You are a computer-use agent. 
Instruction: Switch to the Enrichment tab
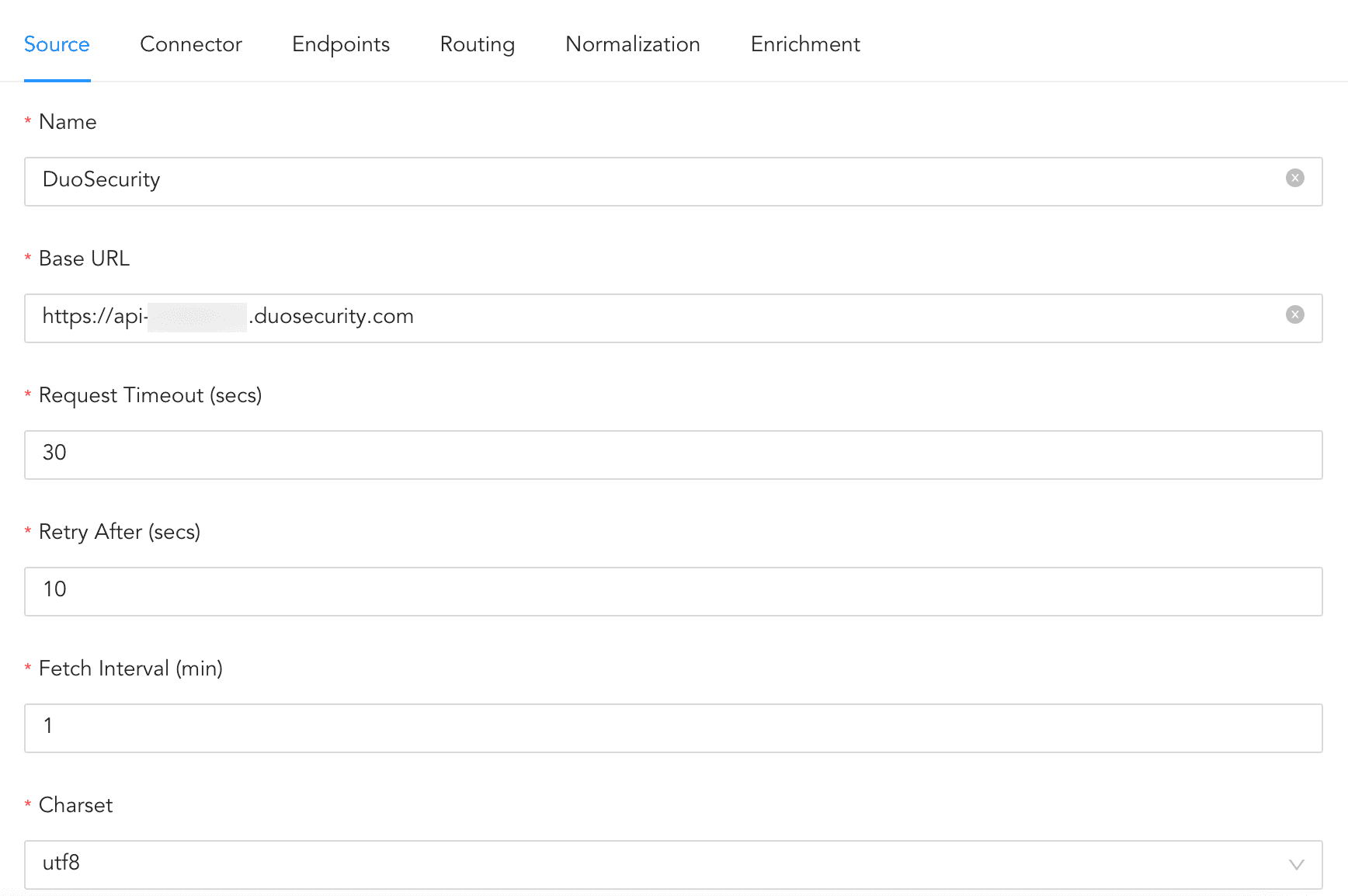[805, 44]
